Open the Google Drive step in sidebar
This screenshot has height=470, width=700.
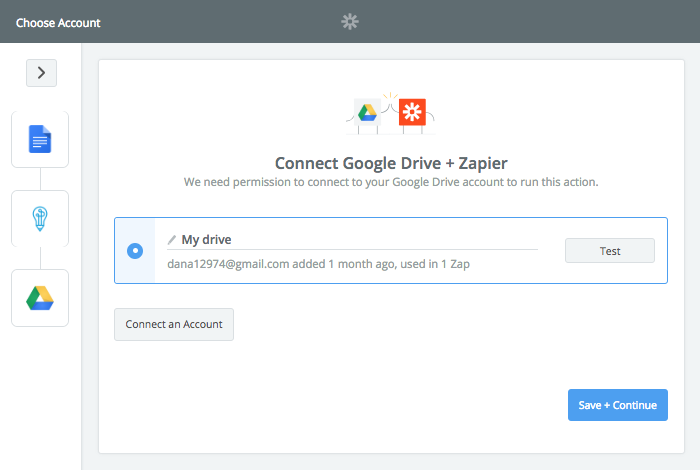point(40,298)
